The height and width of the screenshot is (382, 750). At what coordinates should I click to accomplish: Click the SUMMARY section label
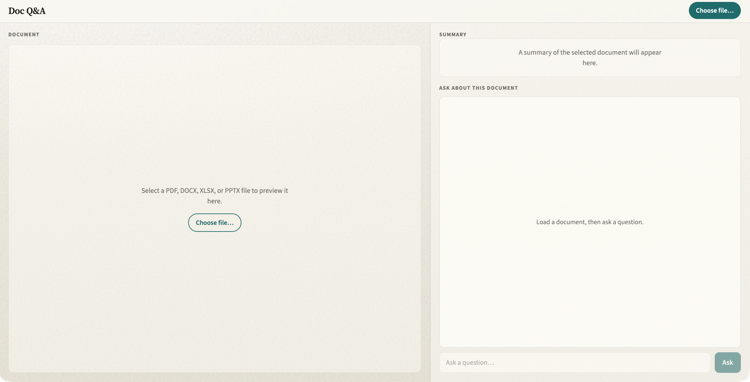(x=452, y=34)
